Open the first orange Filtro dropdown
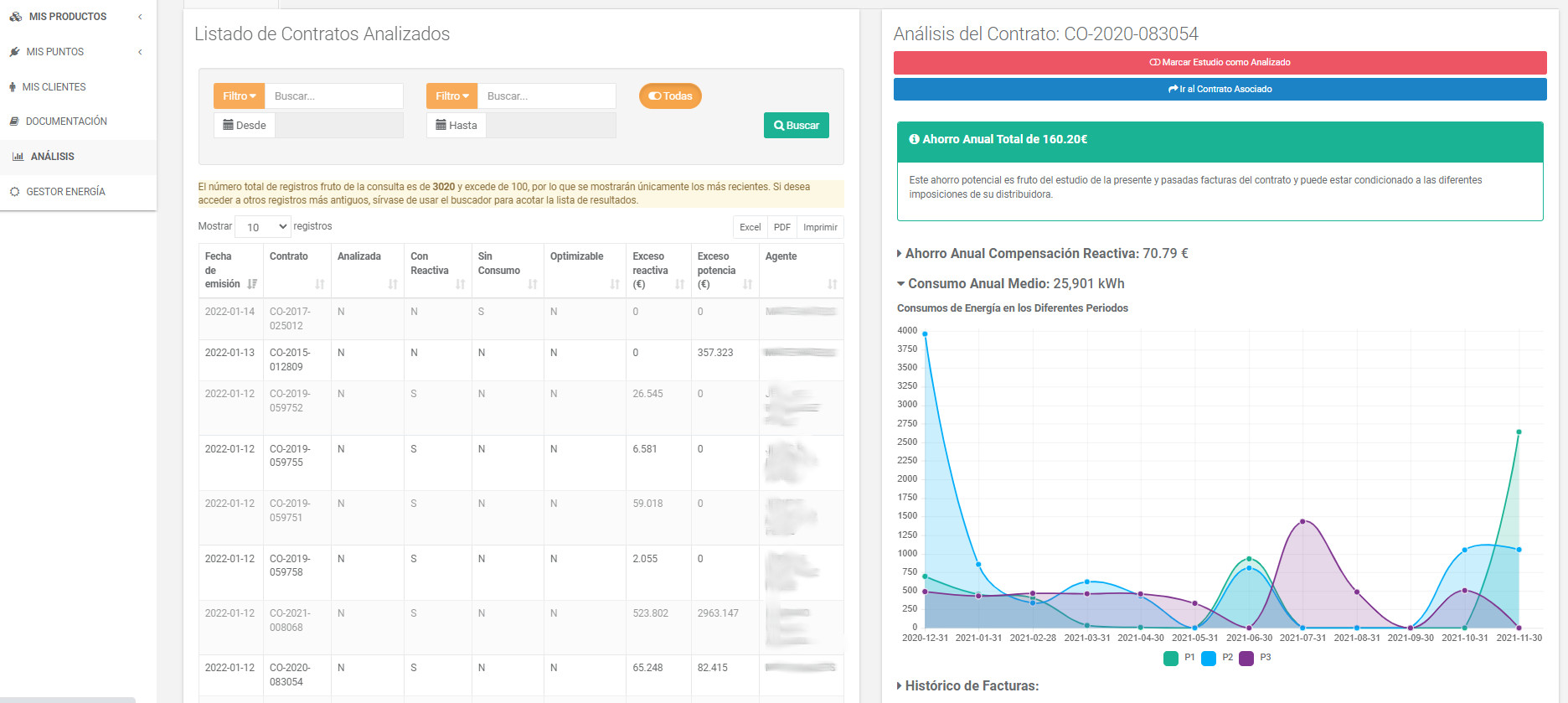Screen dimensions: 1568x703 pyautogui.click(x=239, y=96)
